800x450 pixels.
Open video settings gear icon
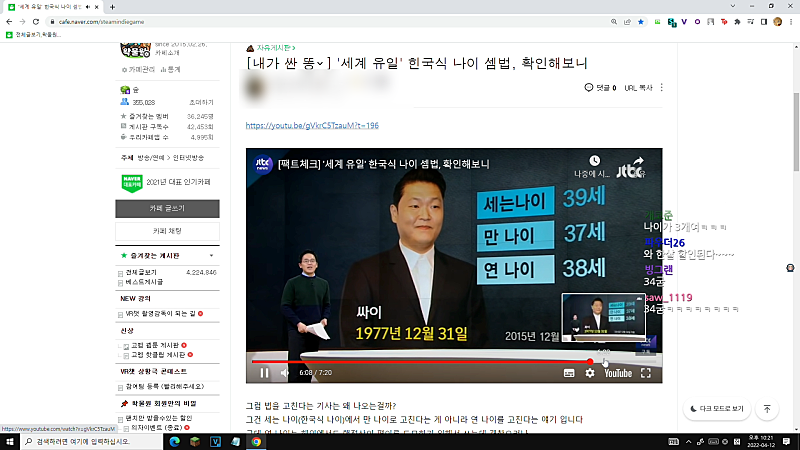(x=590, y=373)
